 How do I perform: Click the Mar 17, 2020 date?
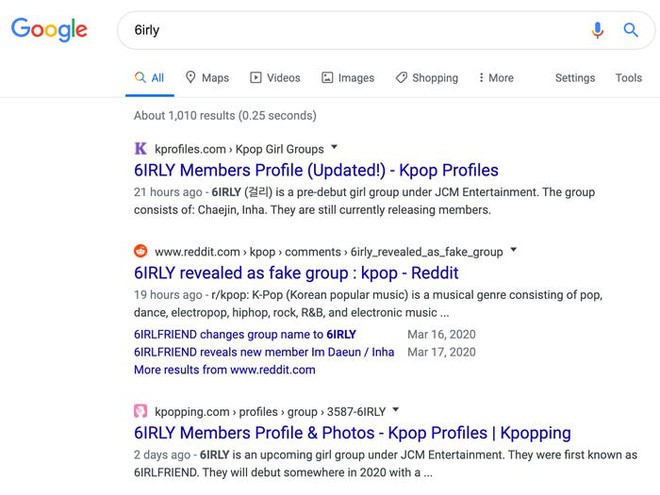click(442, 352)
